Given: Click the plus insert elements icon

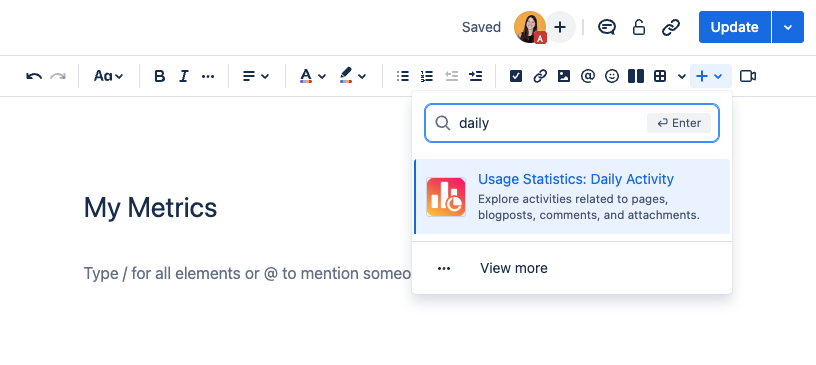Looking at the screenshot, I should (x=702, y=77).
